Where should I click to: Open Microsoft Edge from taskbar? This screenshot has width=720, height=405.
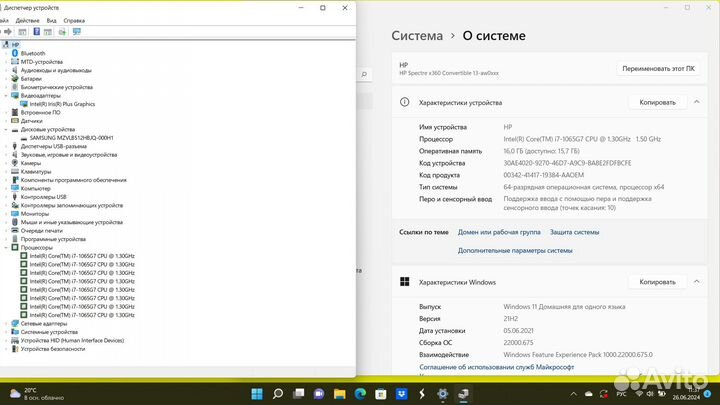pos(360,394)
